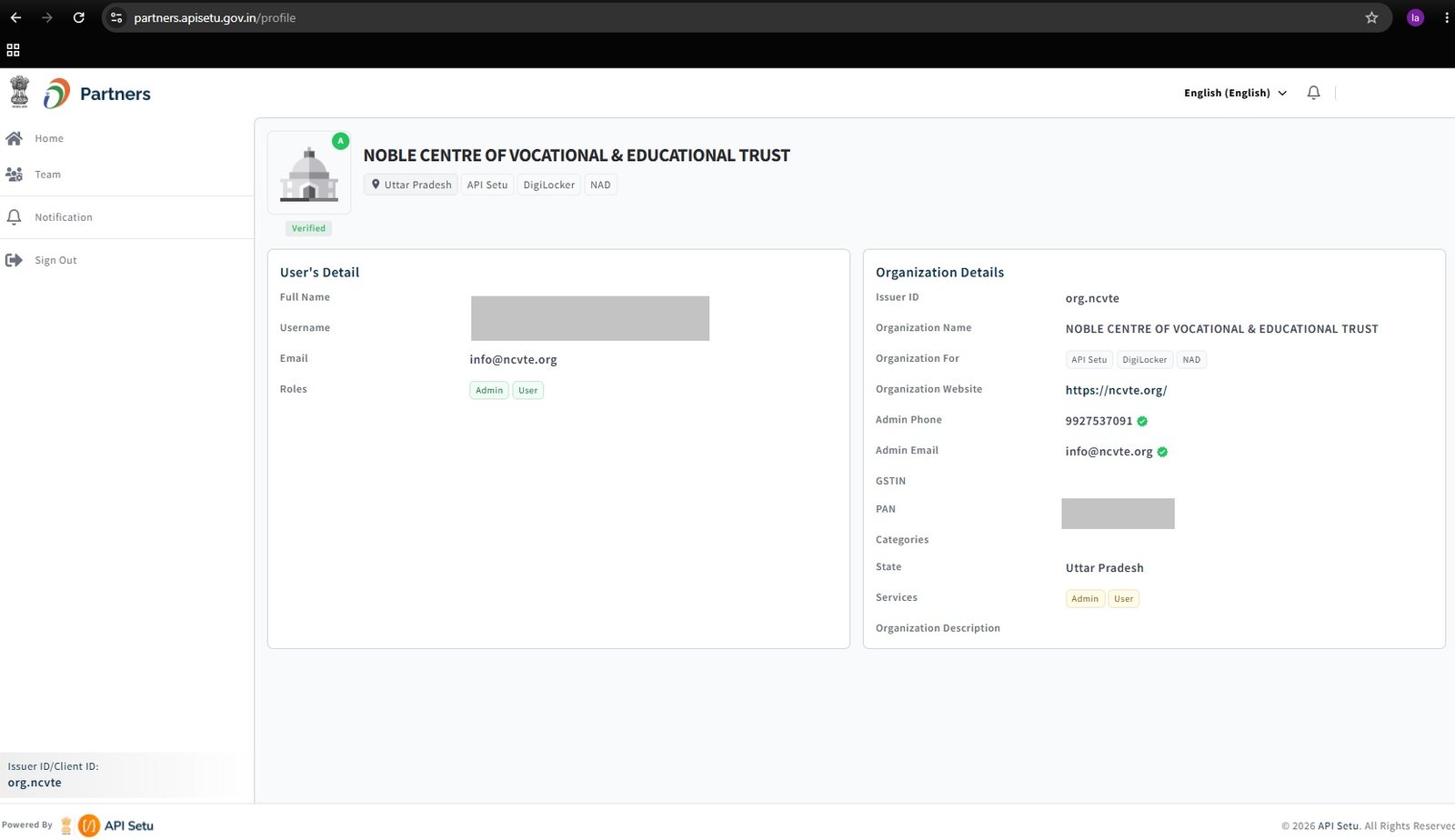This screenshot has height=840, width=1455.
Task: Click Organization Name value in details panel
Action: point(1221,329)
